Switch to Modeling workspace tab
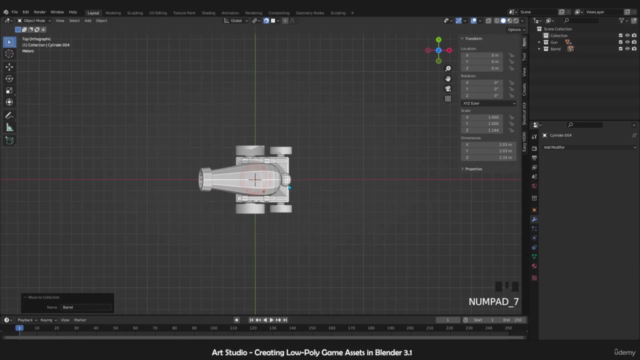 click(x=113, y=13)
